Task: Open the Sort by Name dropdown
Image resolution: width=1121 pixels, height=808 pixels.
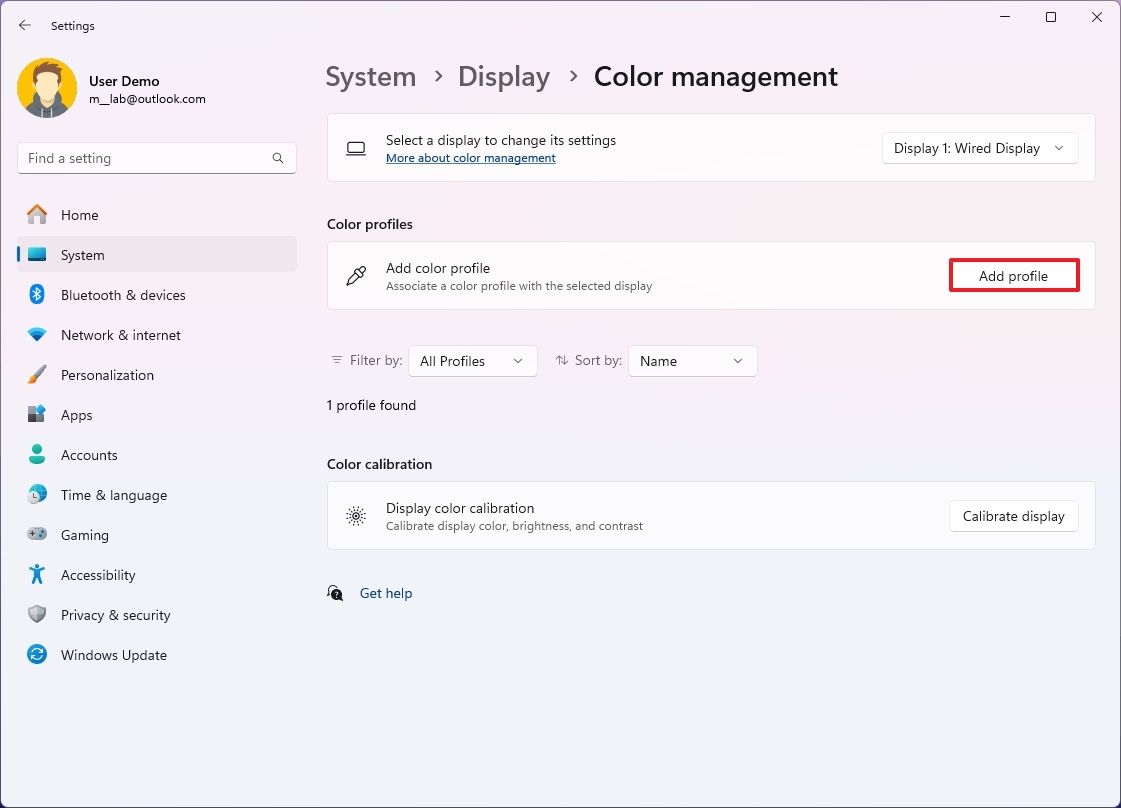Action: [692, 360]
